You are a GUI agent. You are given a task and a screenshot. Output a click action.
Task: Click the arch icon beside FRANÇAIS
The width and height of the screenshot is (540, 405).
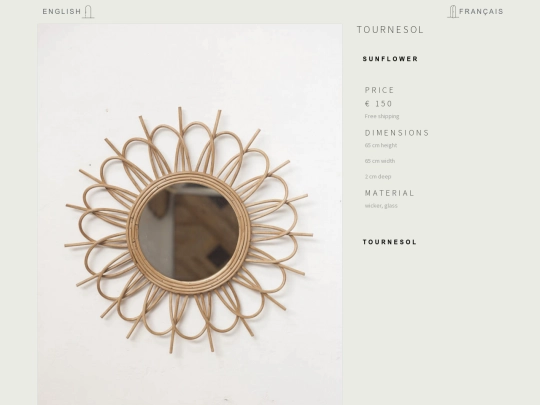tap(453, 12)
